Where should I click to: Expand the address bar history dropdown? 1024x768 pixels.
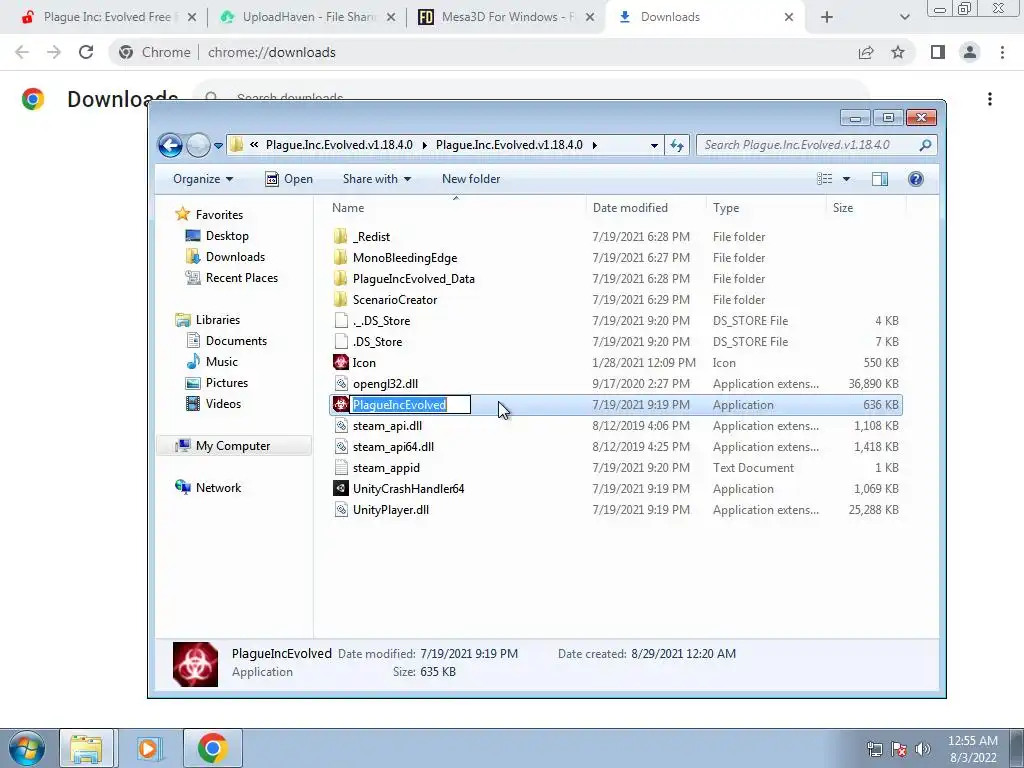(x=654, y=146)
